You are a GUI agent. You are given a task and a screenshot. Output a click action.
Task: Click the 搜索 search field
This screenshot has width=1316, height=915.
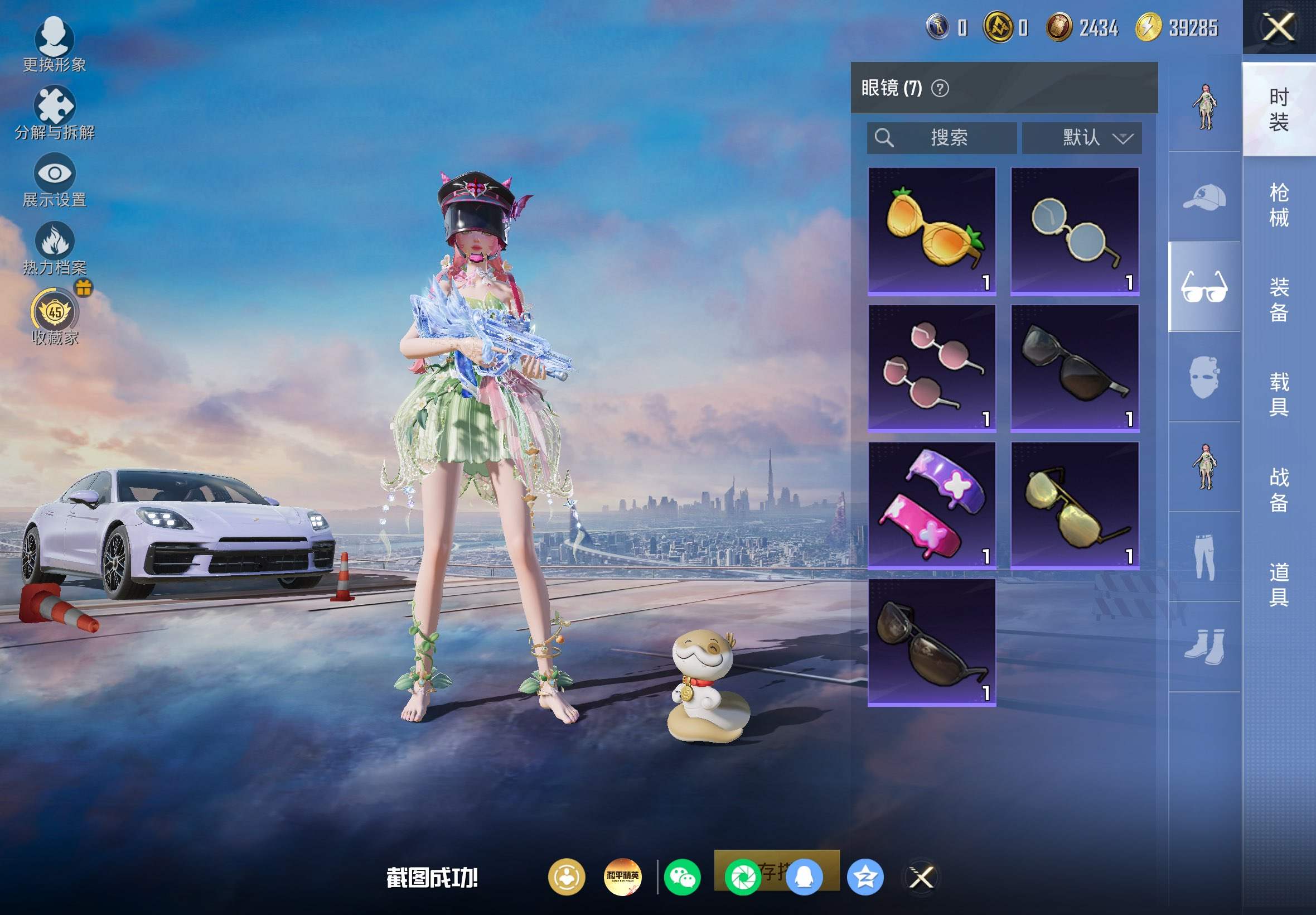click(x=942, y=138)
